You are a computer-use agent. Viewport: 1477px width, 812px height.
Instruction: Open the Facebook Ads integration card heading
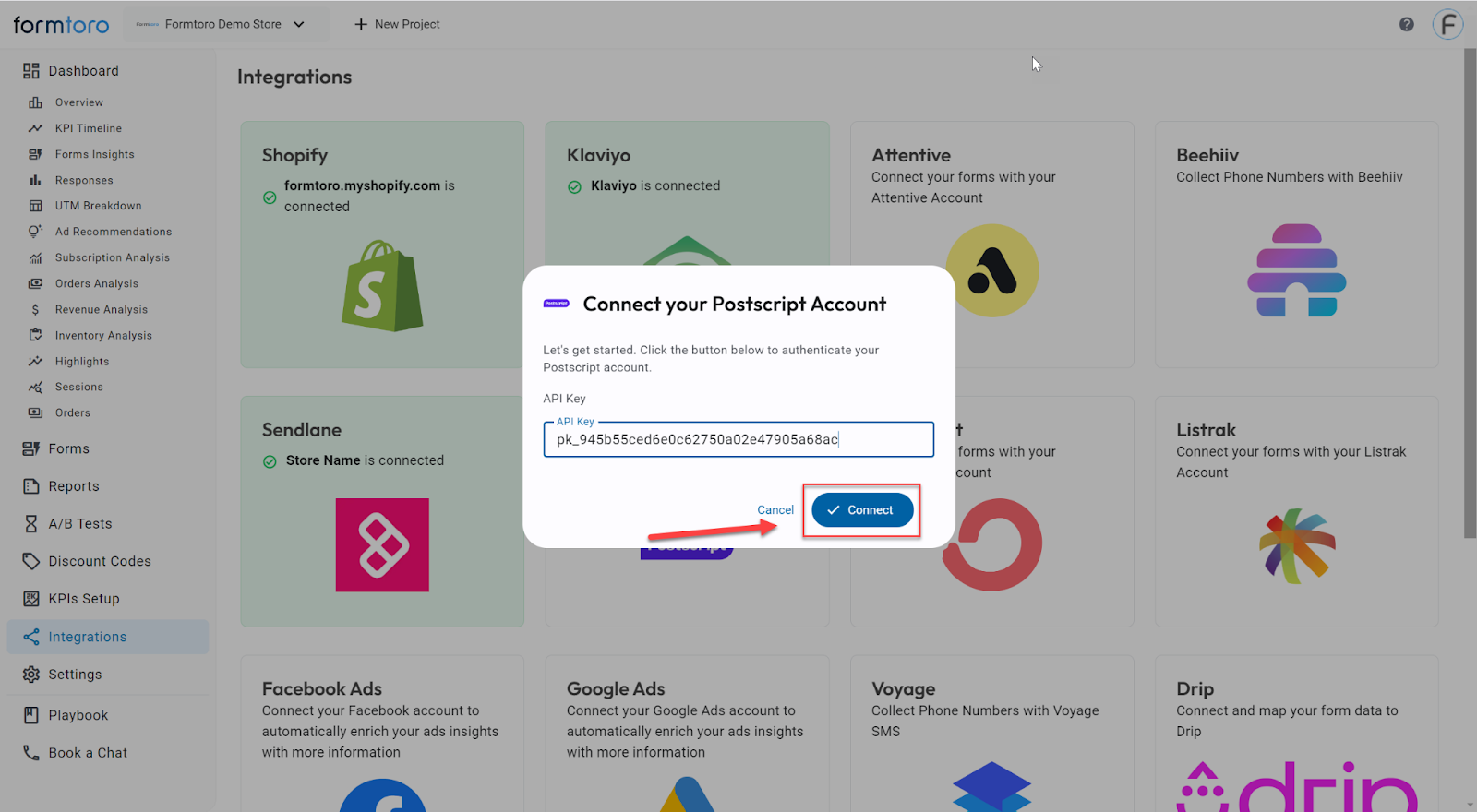click(x=322, y=688)
